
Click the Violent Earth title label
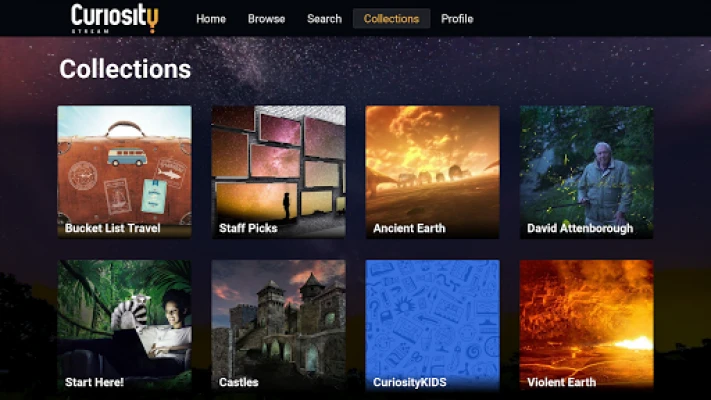pos(561,382)
